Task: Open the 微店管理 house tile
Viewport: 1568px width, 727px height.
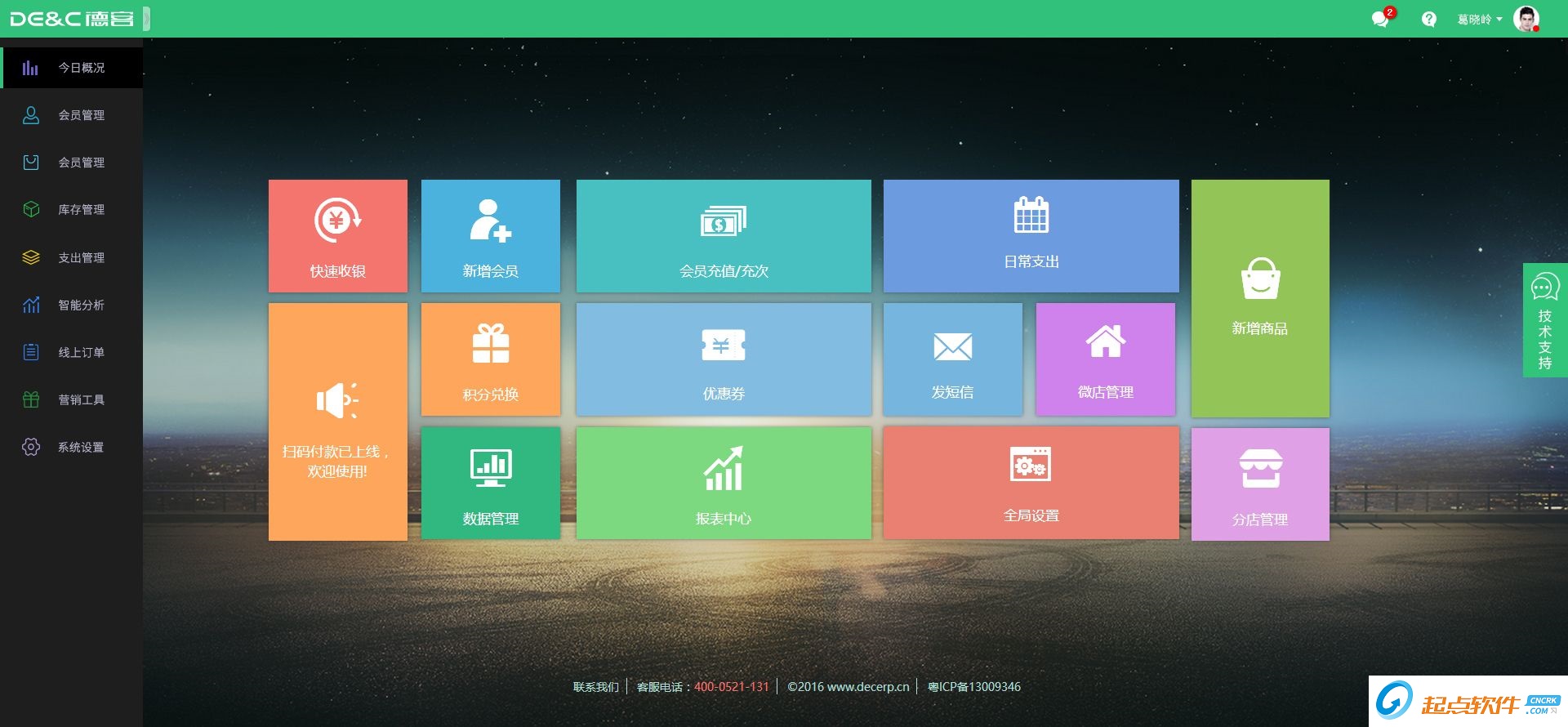Action: pos(1106,359)
